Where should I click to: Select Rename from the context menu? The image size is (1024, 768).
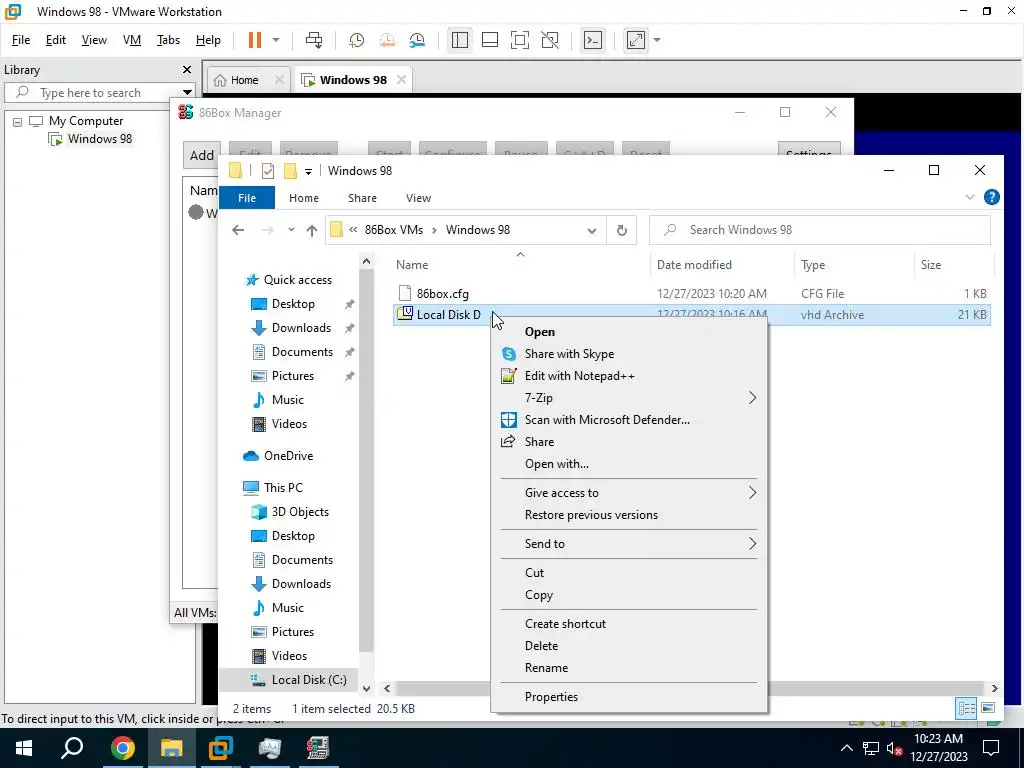point(630,668)
